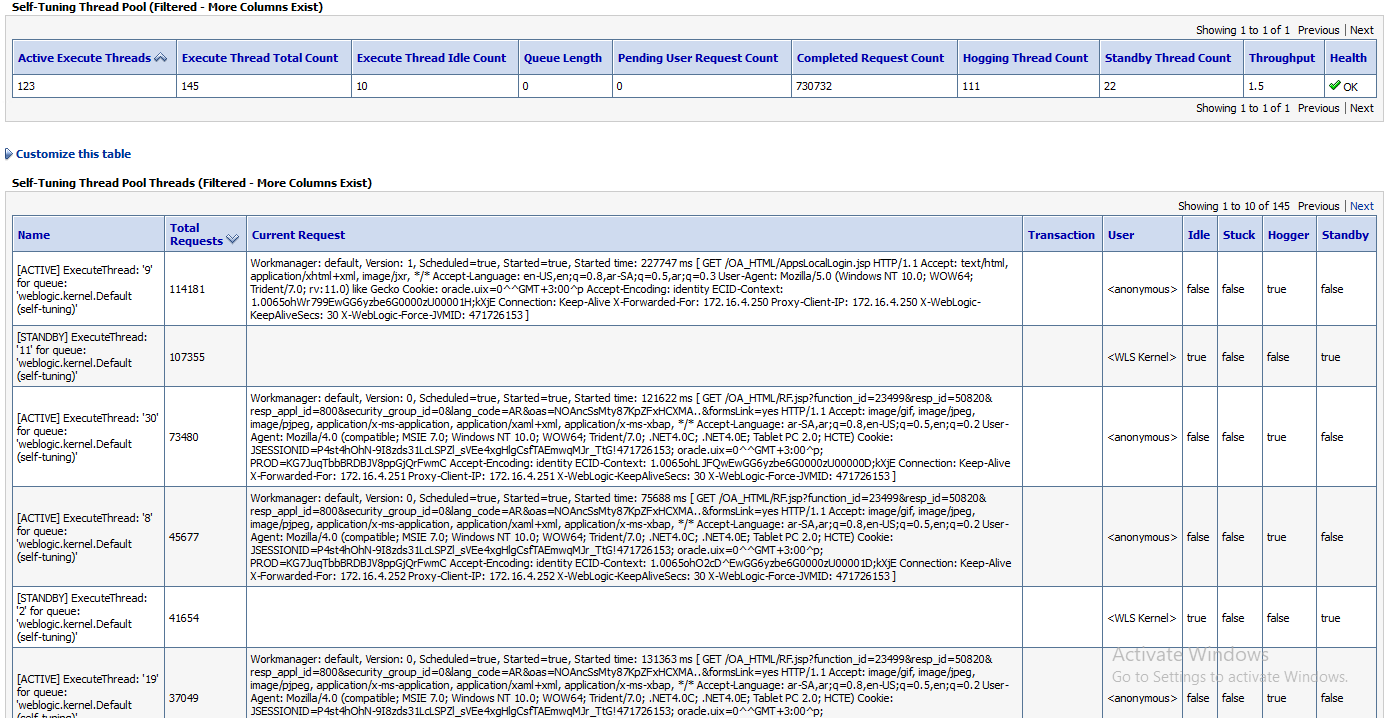Sort by Hogging Thread Count column
The height and width of the screenshot is (718, 1391).
(x=1025, y=58)
